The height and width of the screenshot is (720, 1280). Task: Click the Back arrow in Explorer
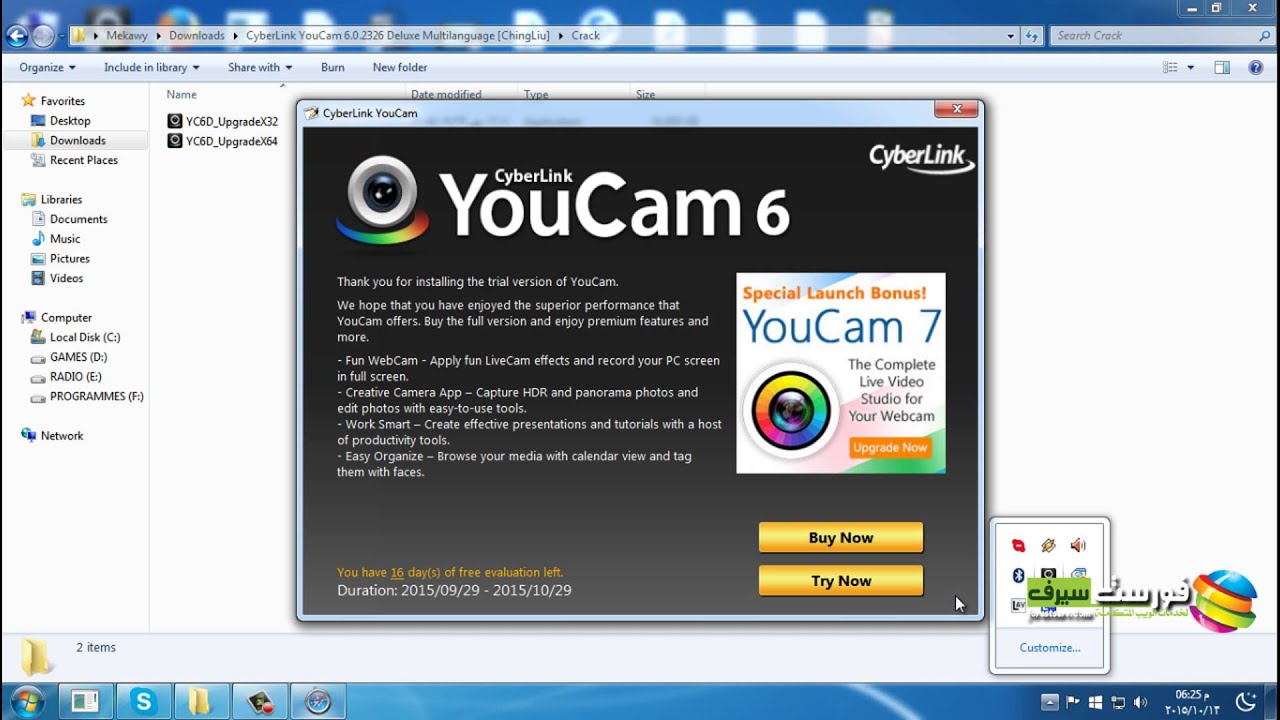[16, 36]
